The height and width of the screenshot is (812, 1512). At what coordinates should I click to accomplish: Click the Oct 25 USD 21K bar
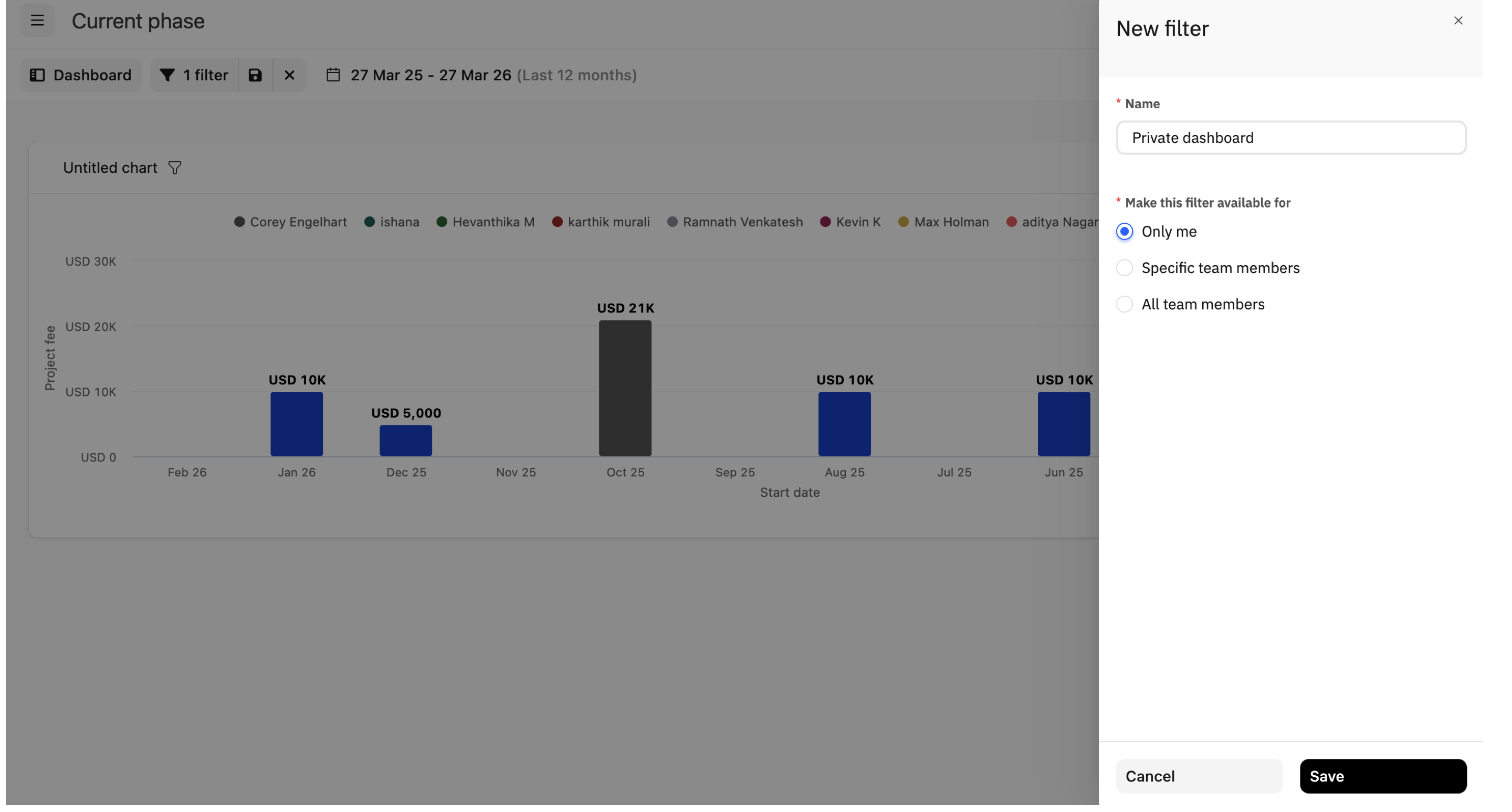[625, 388]
